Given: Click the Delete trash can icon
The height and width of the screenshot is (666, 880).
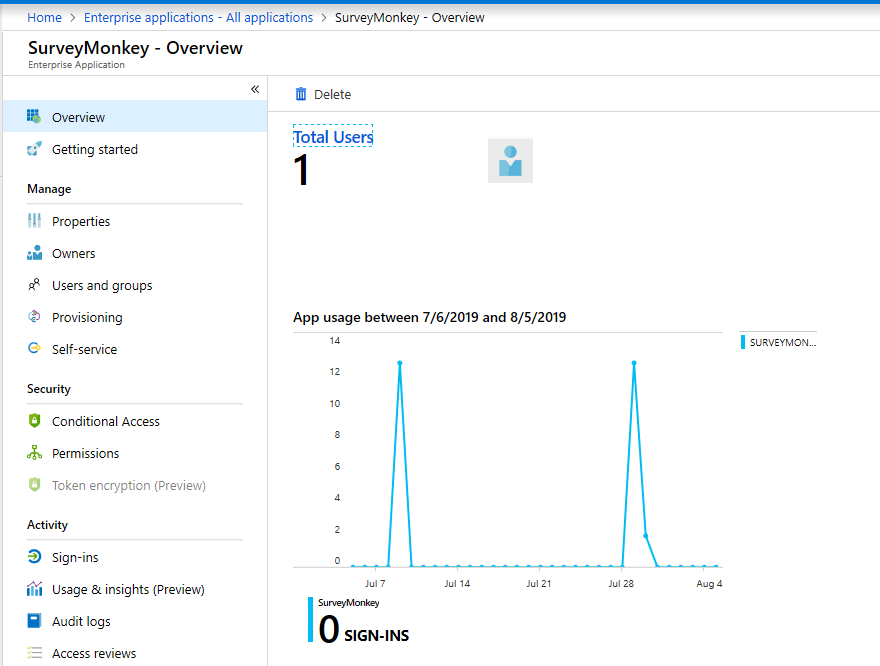Looking at the screenshot, I should pos(301,94).
